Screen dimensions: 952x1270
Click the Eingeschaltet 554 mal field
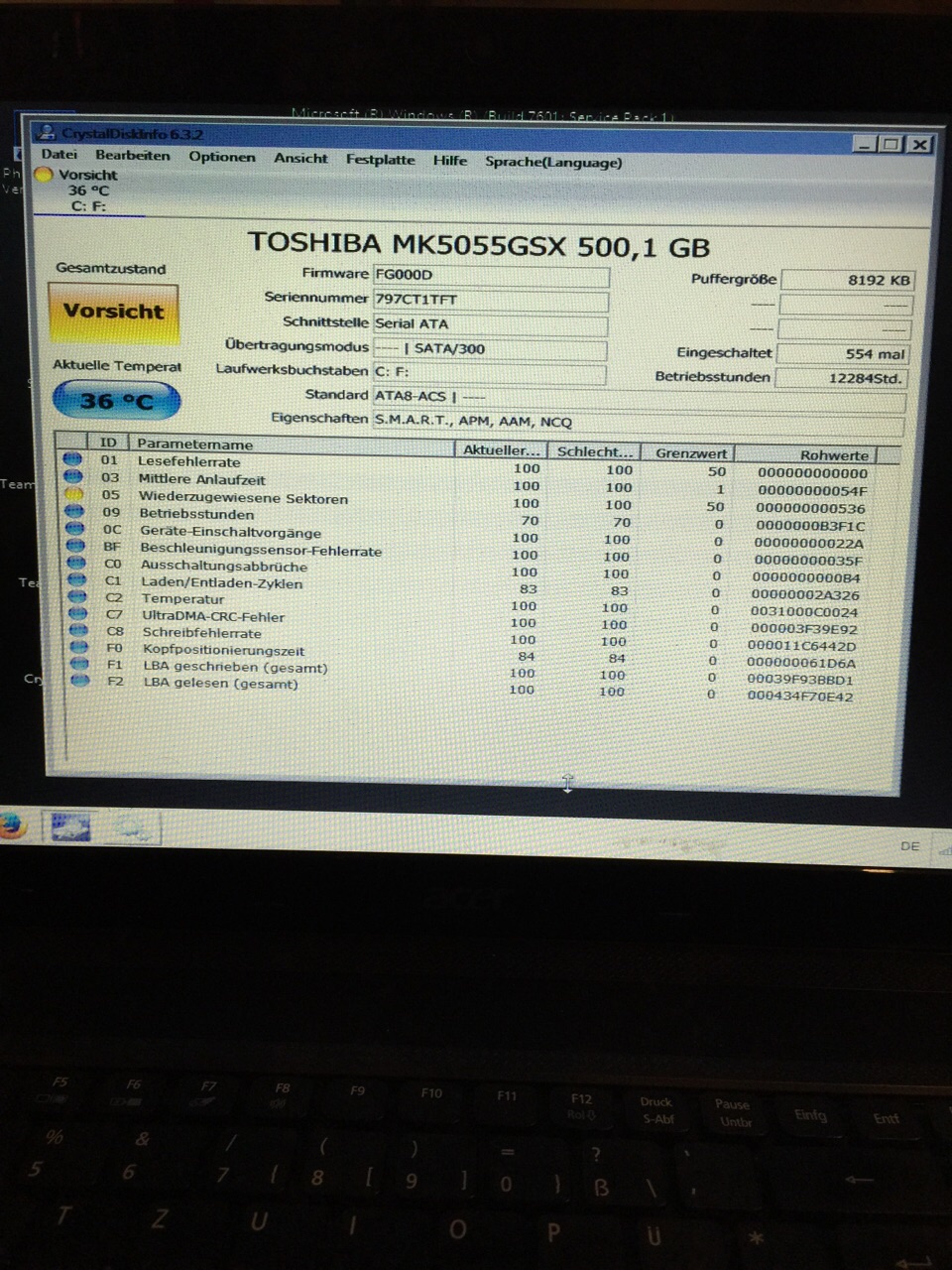point(843,354)
